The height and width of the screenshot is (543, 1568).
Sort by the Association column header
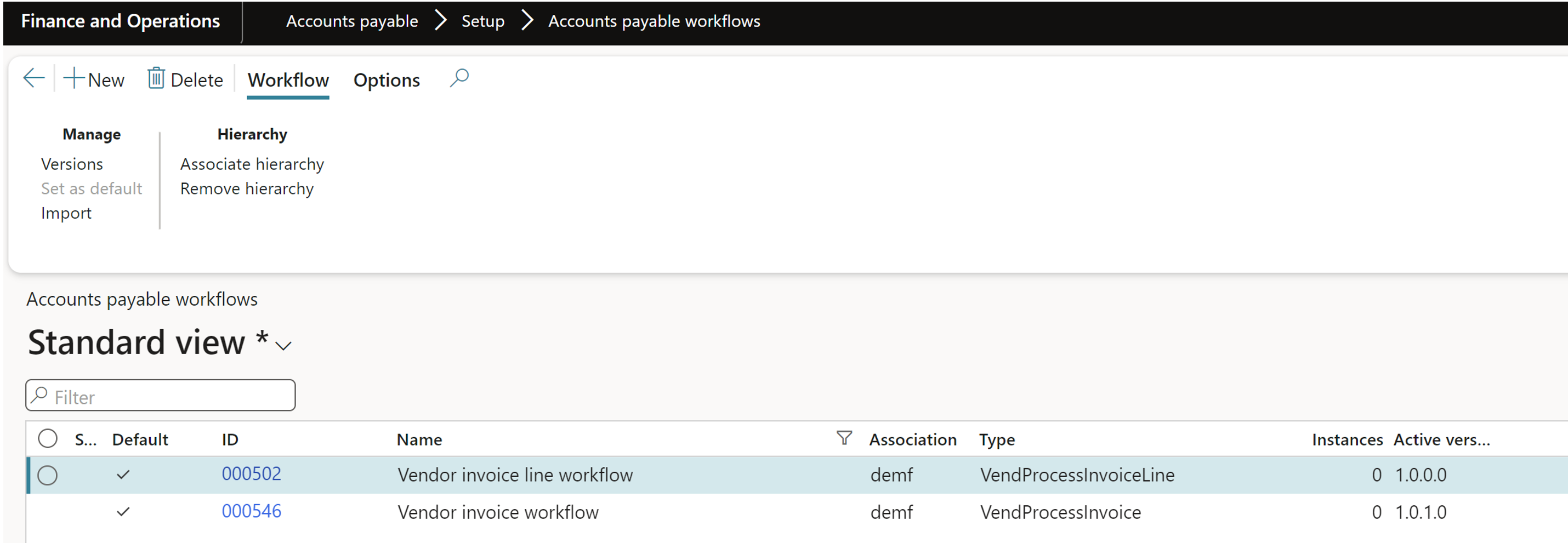pyautogui.click(x=912, y=439)
